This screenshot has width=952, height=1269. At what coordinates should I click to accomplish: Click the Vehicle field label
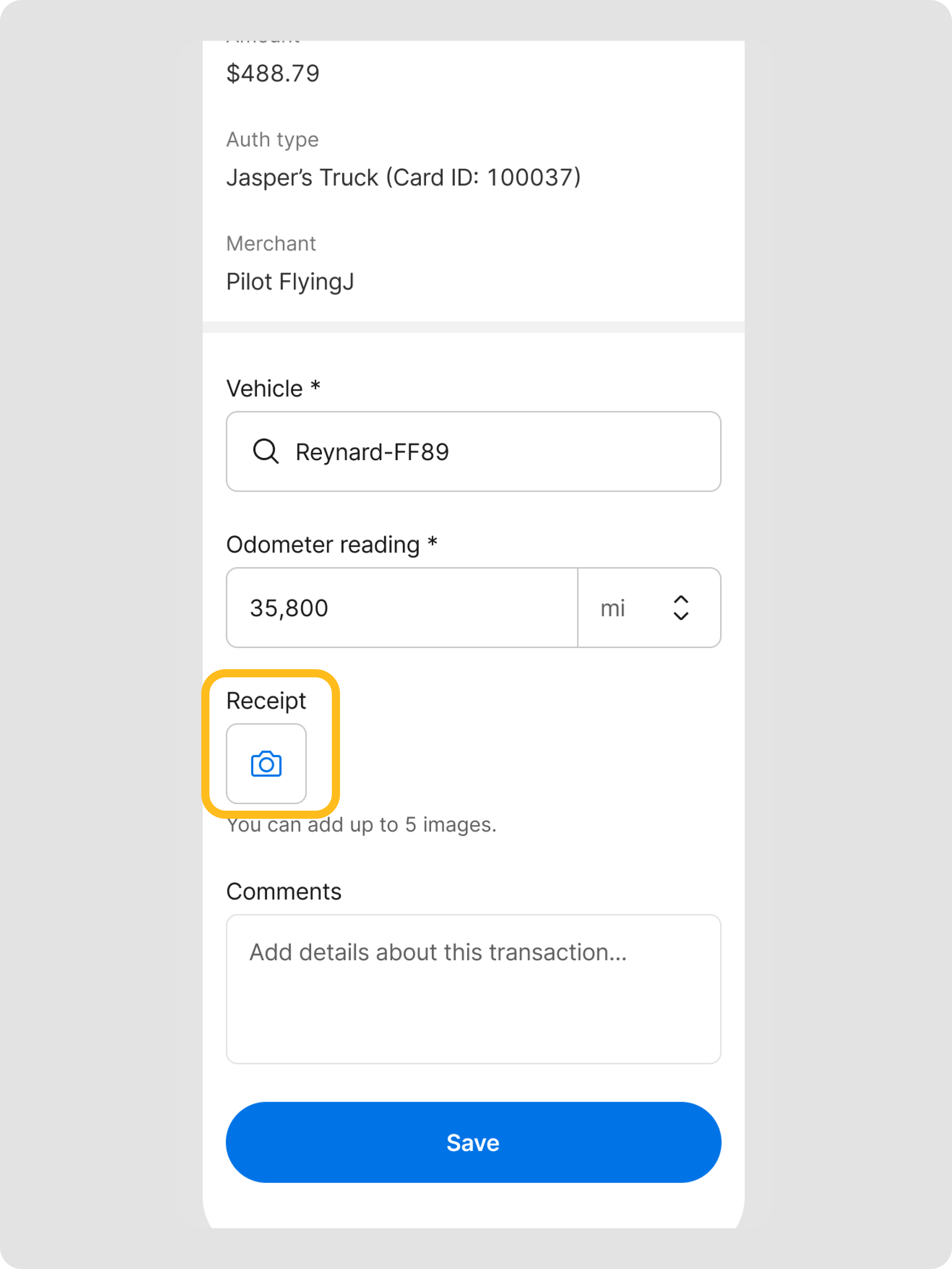(x=265, y=388)
